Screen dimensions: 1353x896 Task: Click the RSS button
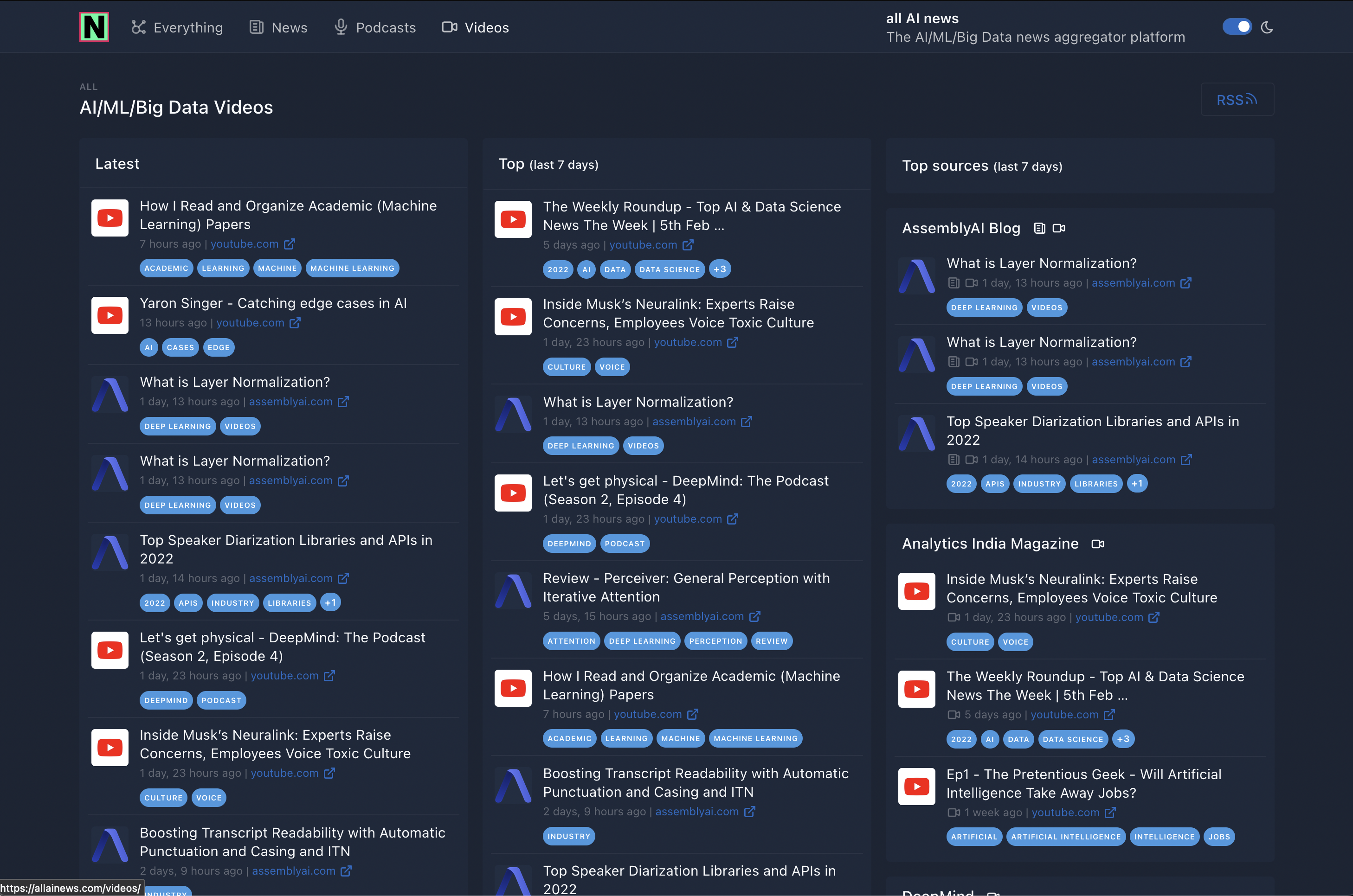pos(1237,99)
